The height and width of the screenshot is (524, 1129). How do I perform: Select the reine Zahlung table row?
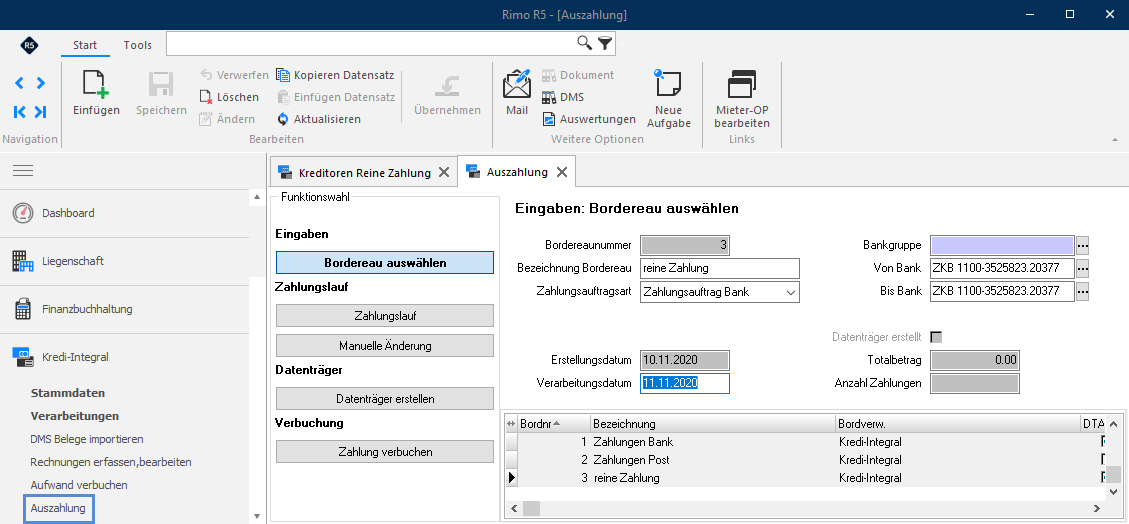click(803, 478)
